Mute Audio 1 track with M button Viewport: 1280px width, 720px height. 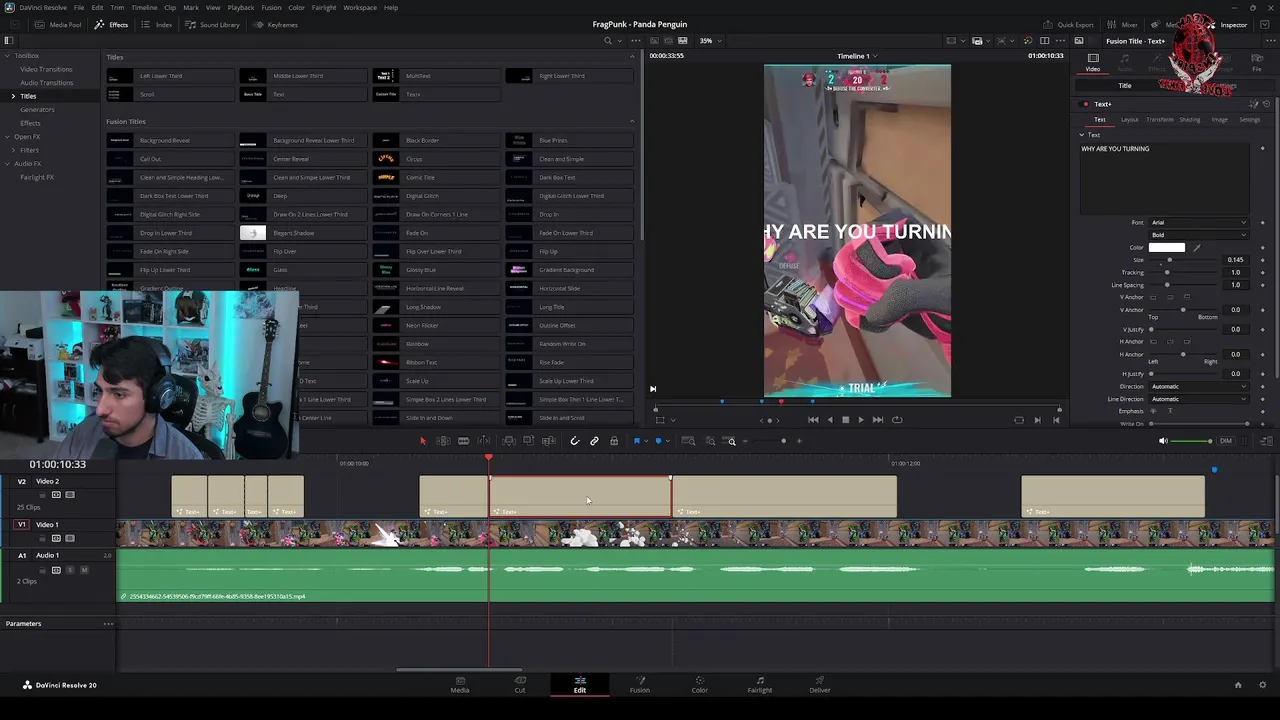click(84, 570)
